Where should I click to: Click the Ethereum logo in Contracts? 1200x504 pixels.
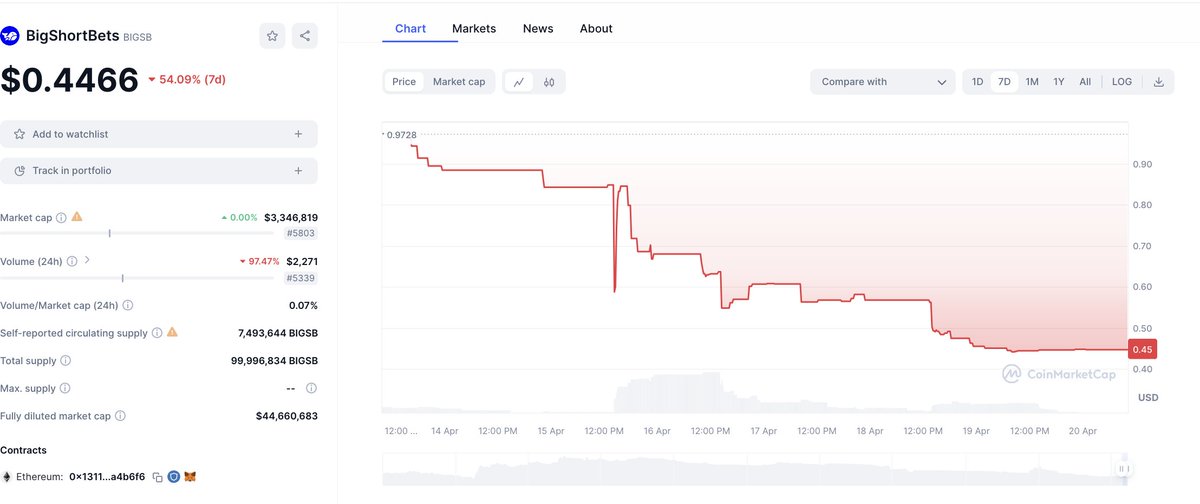coord(7,478)
